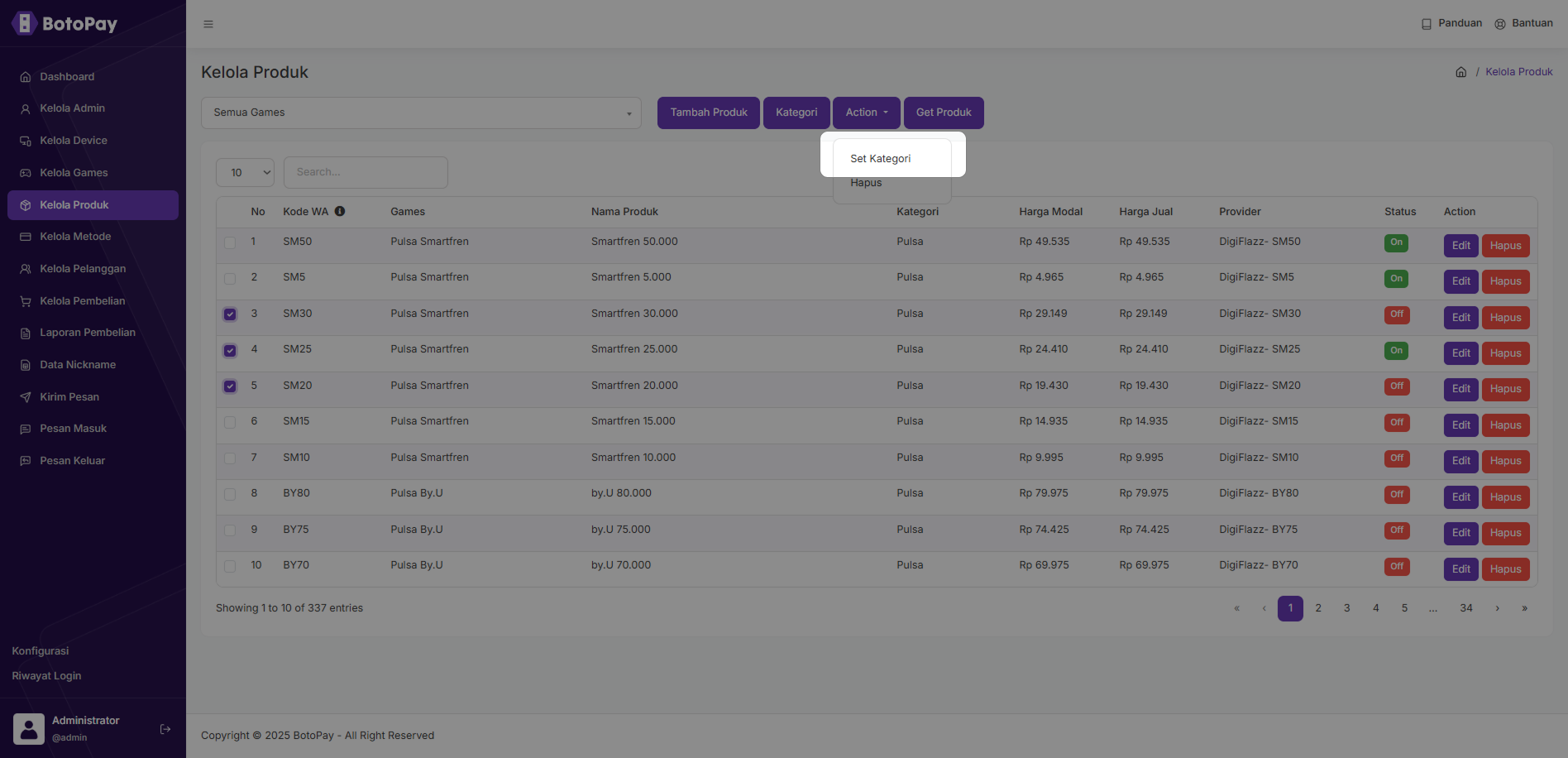Viewport: 1568px width, 758px height.
Task: Toggle the hamburger sidebar menu icon
Action: [x=208, y=24]
